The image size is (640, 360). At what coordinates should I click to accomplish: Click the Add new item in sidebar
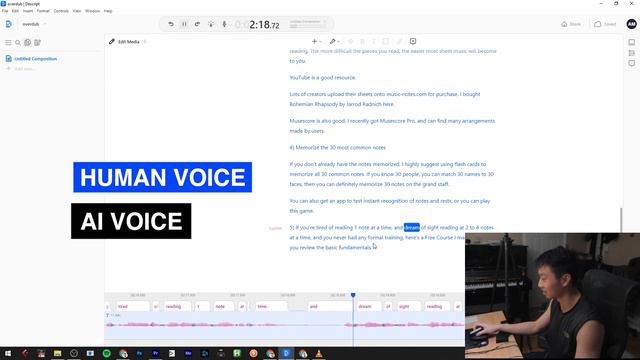(20, 69)
